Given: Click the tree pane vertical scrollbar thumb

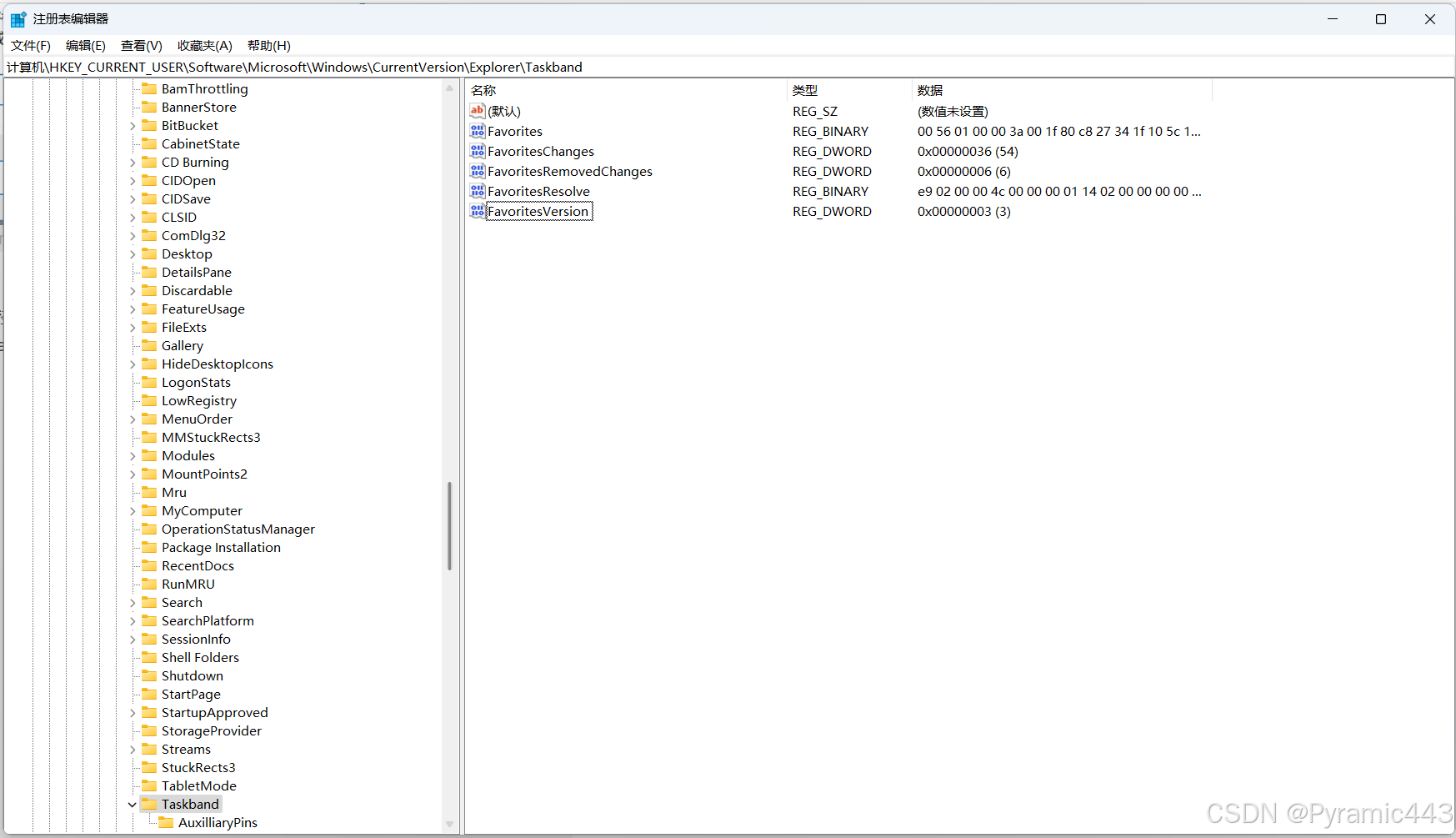Looking at the screenshot, I should pos(450,526).
